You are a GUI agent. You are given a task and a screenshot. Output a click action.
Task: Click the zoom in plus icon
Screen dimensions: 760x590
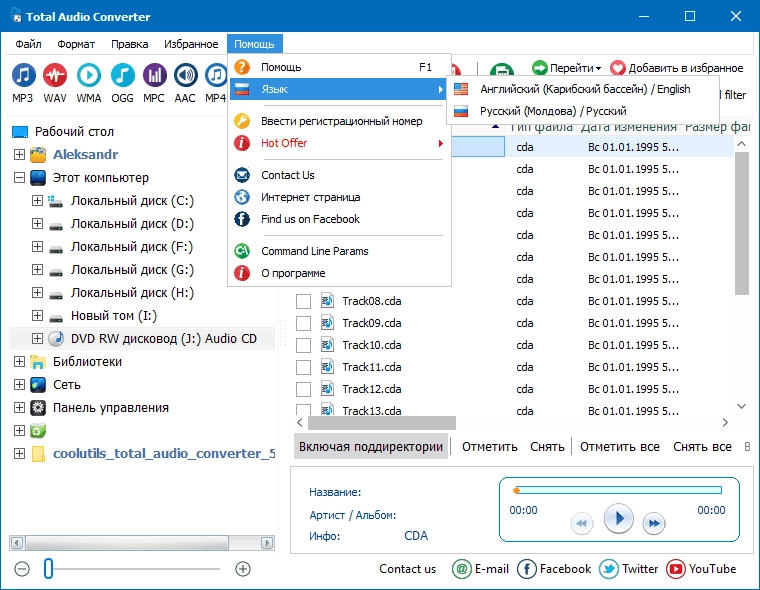tap(242, 569)
